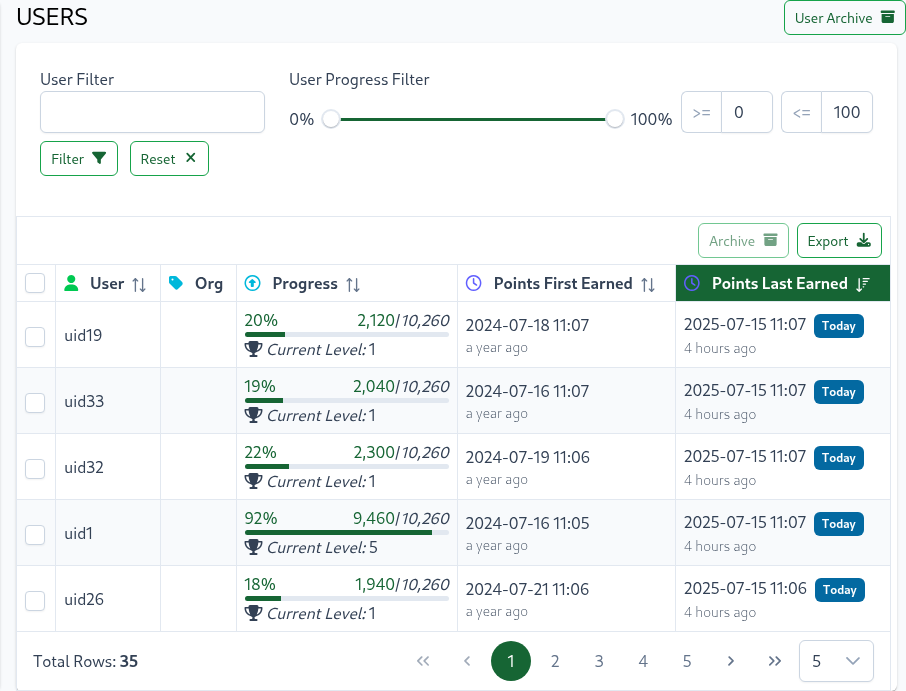Click the 2,300/10,260 points value
This screenshot has height=691, width=906.
pyautogui.click(x=402, y=452)
